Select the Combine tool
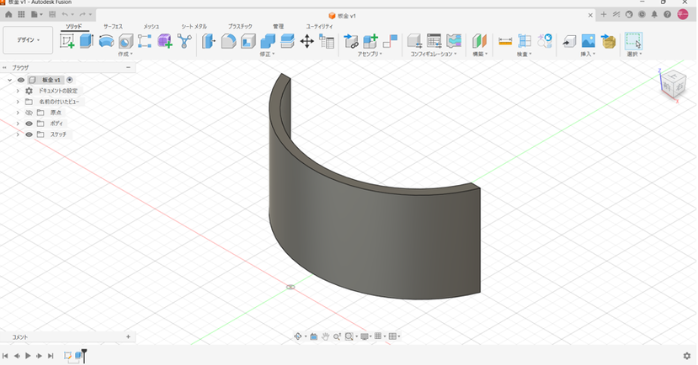This screenshot has height=365, width=698. 268,41
